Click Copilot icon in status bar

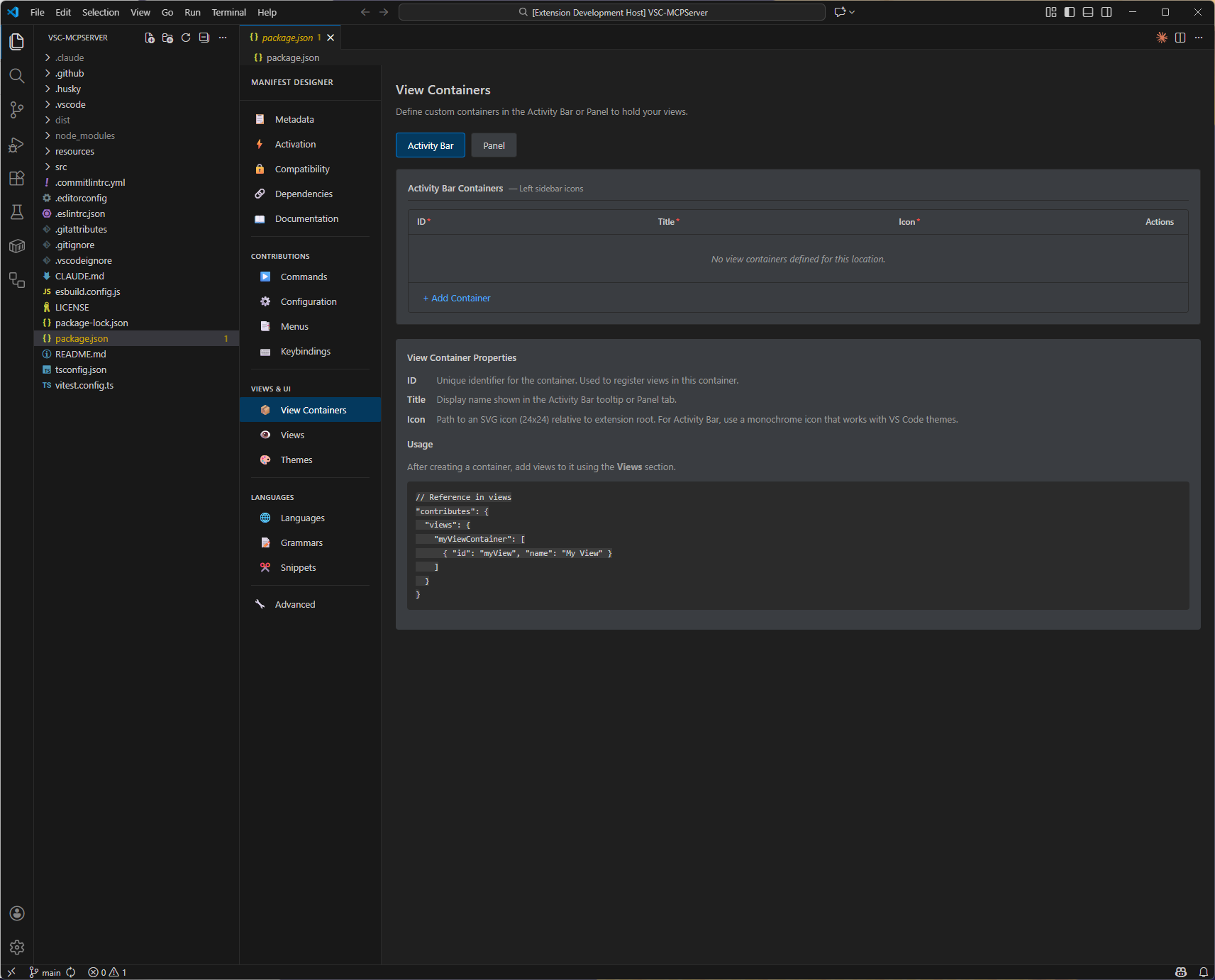click(1181, 972)
